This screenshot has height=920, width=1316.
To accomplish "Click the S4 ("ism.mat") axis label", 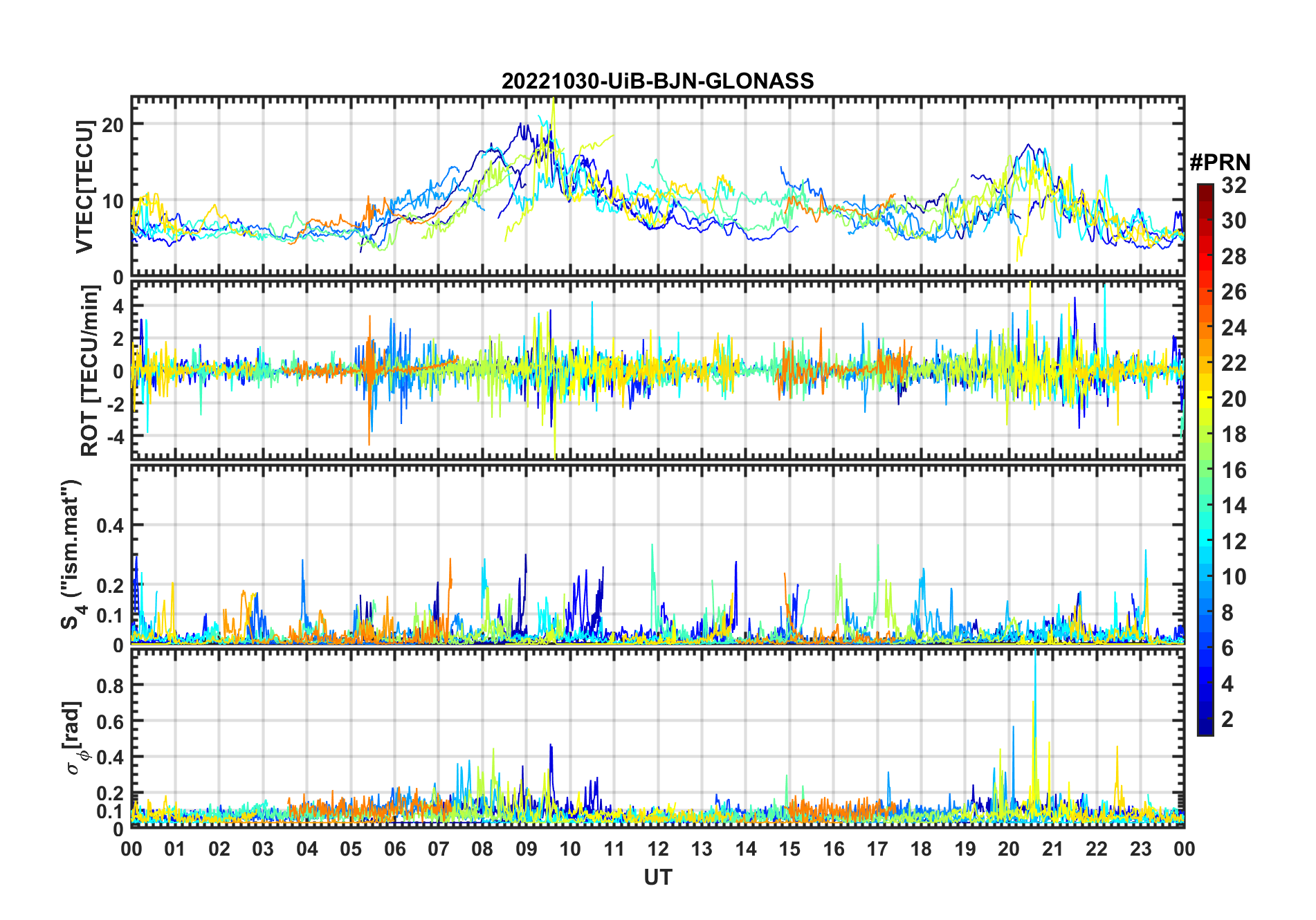I will (71, 554).
